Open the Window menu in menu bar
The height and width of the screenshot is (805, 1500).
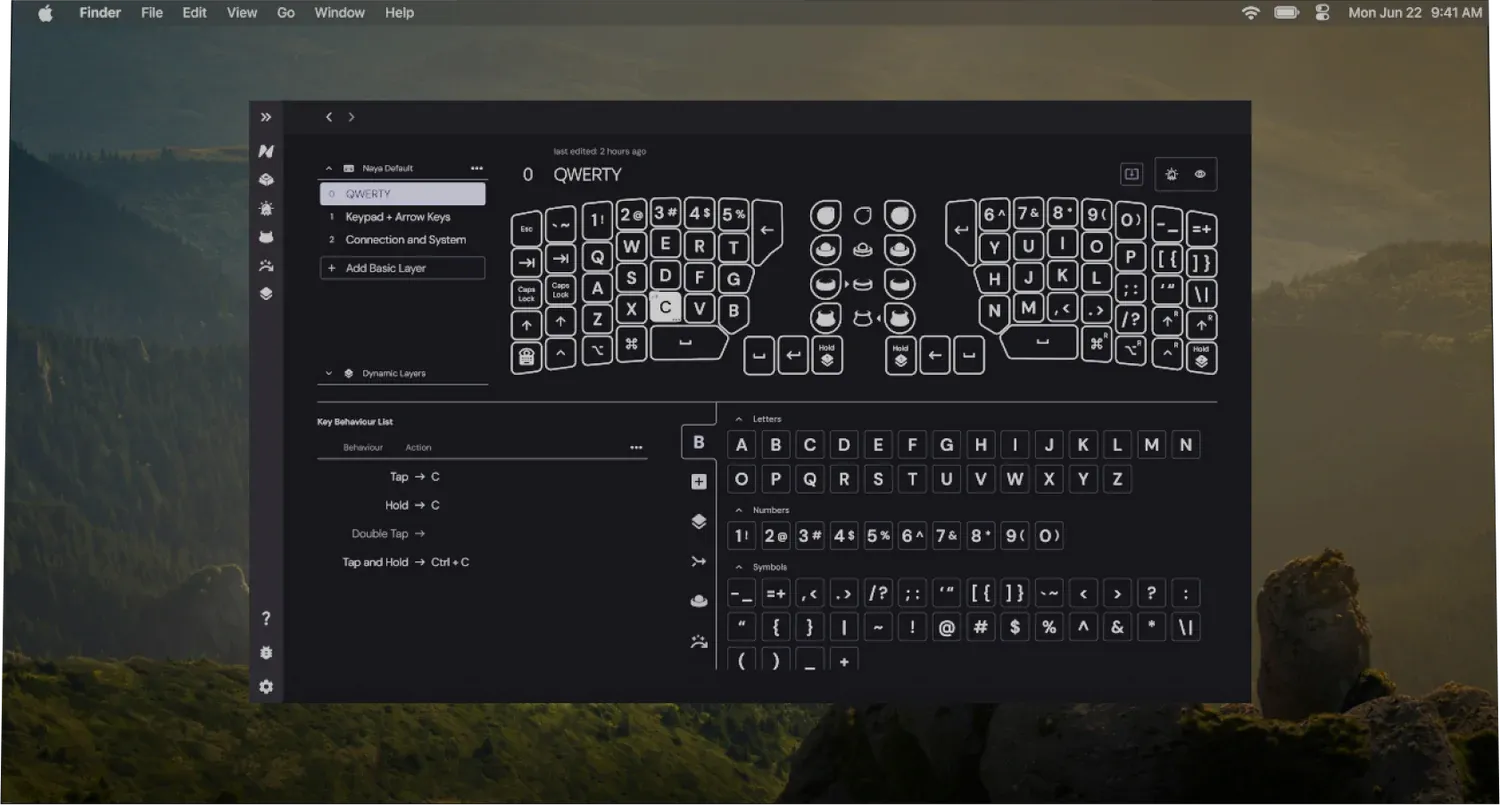pos(339,13)
